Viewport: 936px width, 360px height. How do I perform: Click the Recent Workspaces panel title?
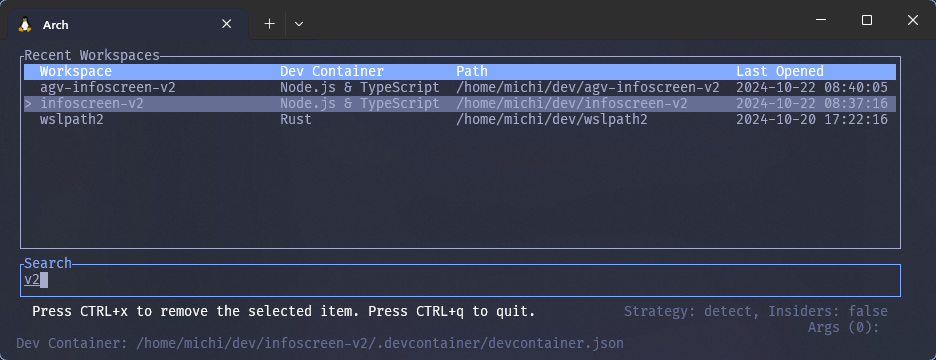click(92, 56)
